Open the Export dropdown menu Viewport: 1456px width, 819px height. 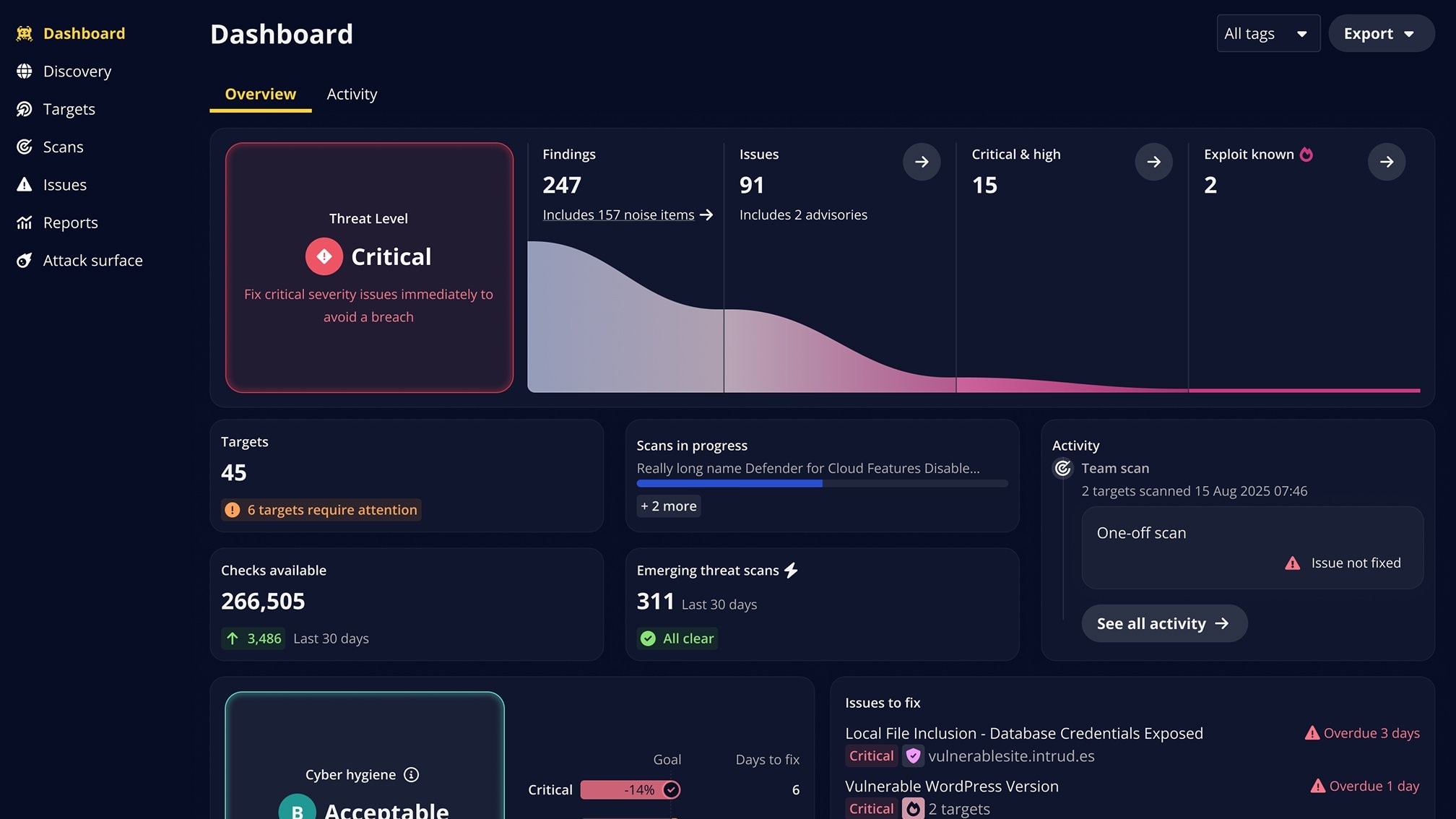pos(1380,33)
